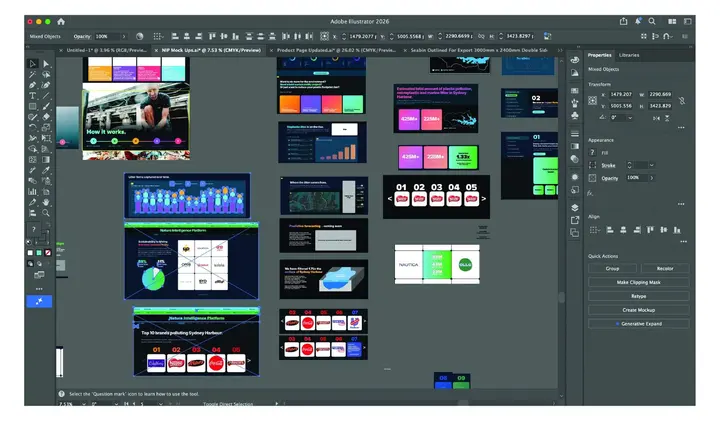Select the Rotate tool
Image resolution: width=720 pixels, height=432 pixels.
coord(33,128)
